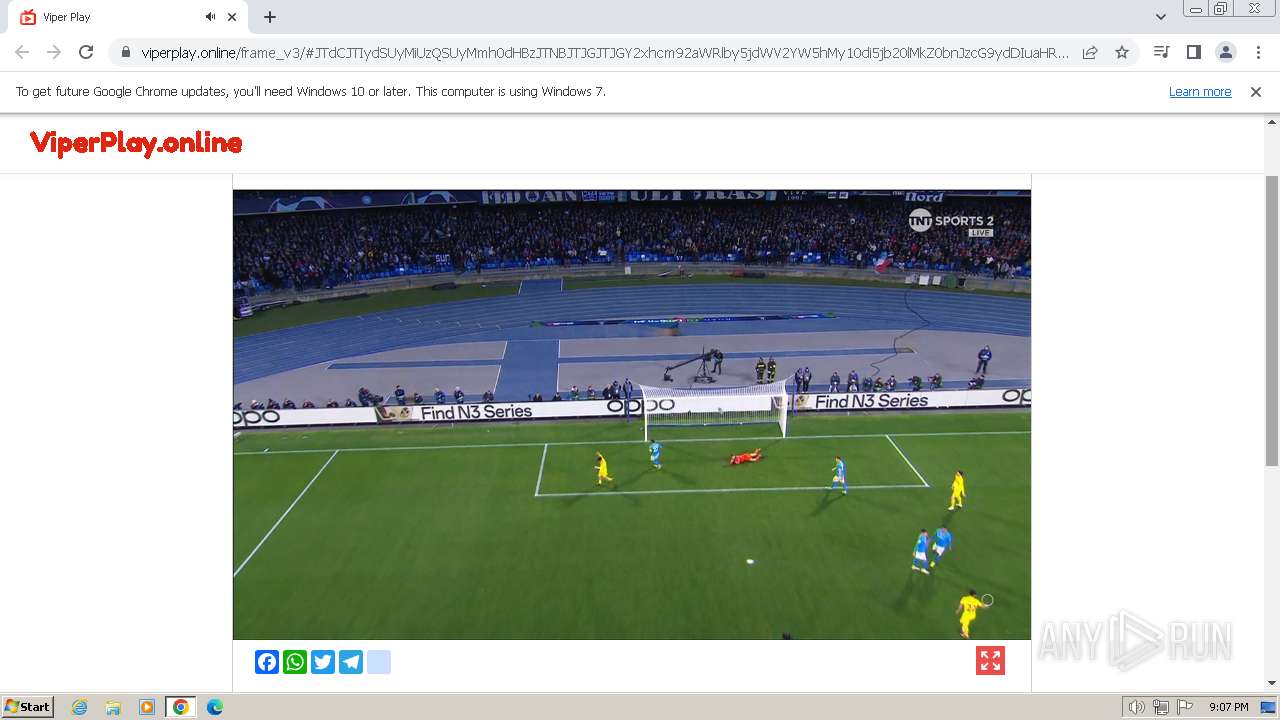Share stream via WhatsApp icon
Screen dimensions: 1280x720
[295, 662]
